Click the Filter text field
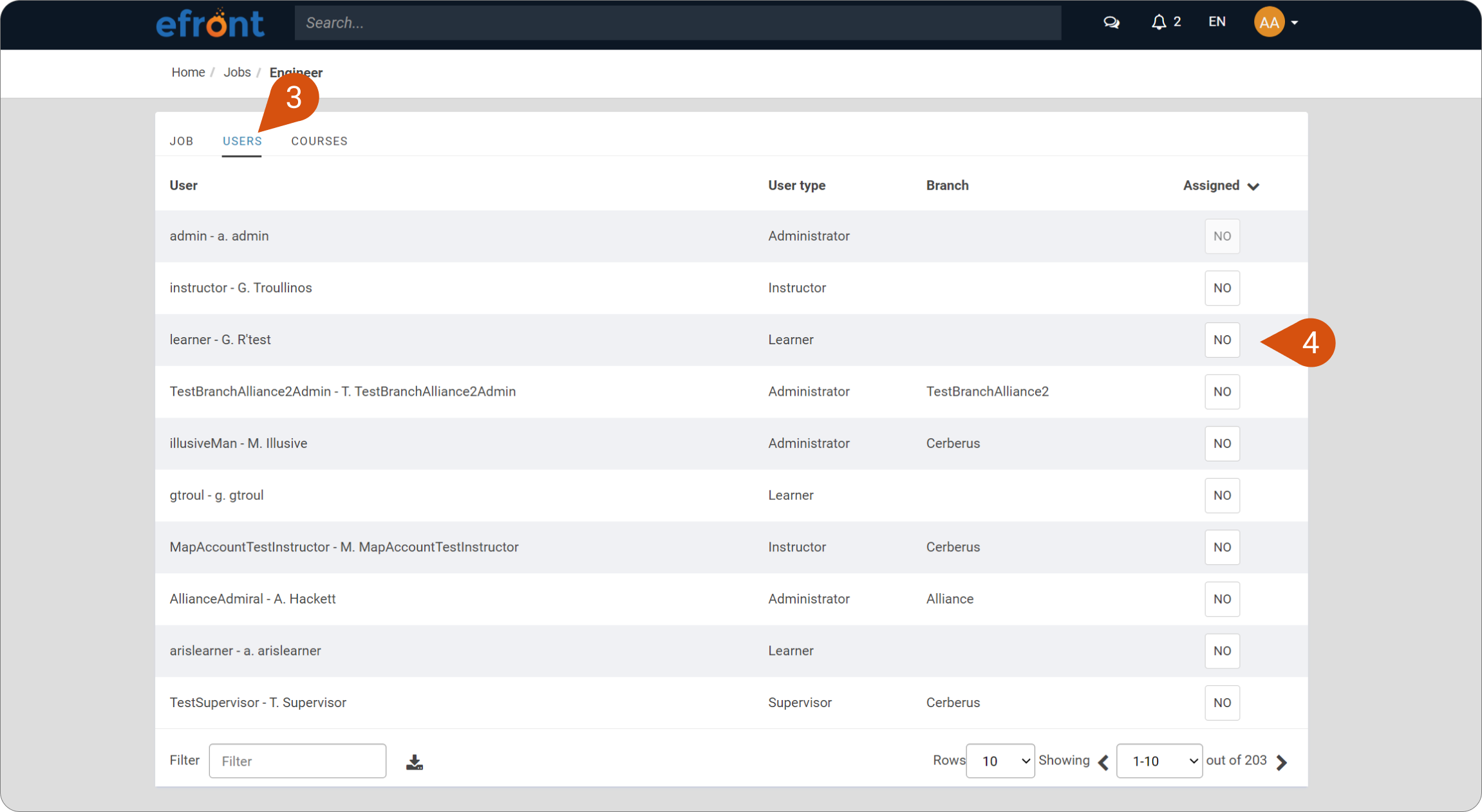The width and height of the screenshot is (1482, 812). (x=297, y=761)
